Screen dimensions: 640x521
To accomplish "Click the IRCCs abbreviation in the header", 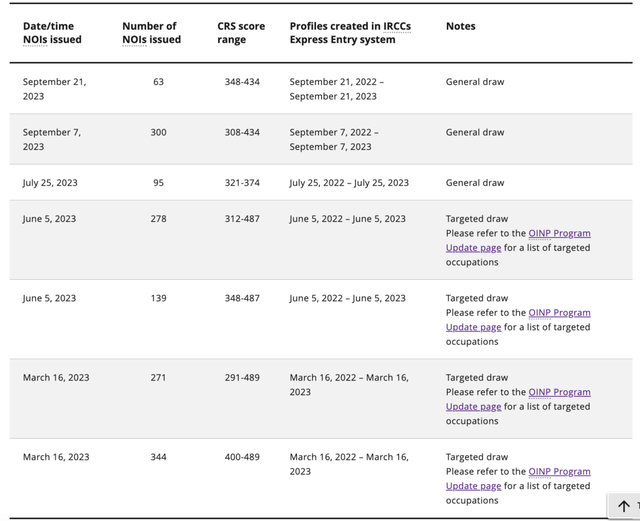I will pyautogui.click(x=397, y=26).
